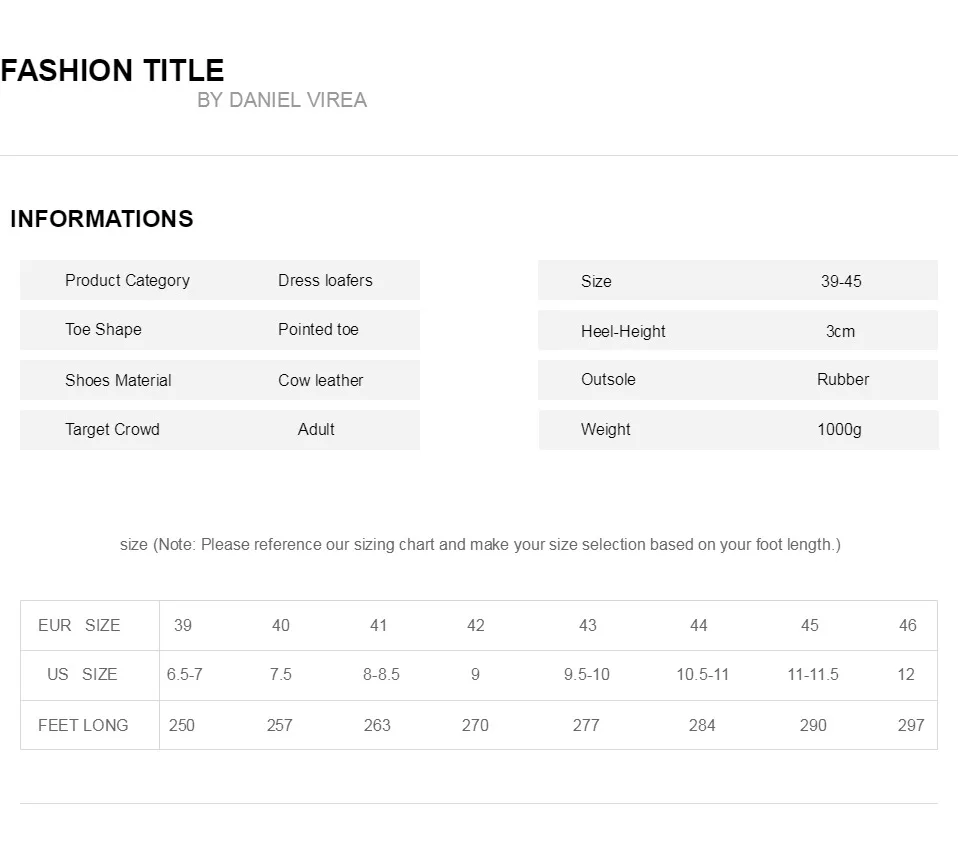Select the INFORMATIONS section heading
The height and width of the screenshot is (855, 958).
click(x=102, y=219)
